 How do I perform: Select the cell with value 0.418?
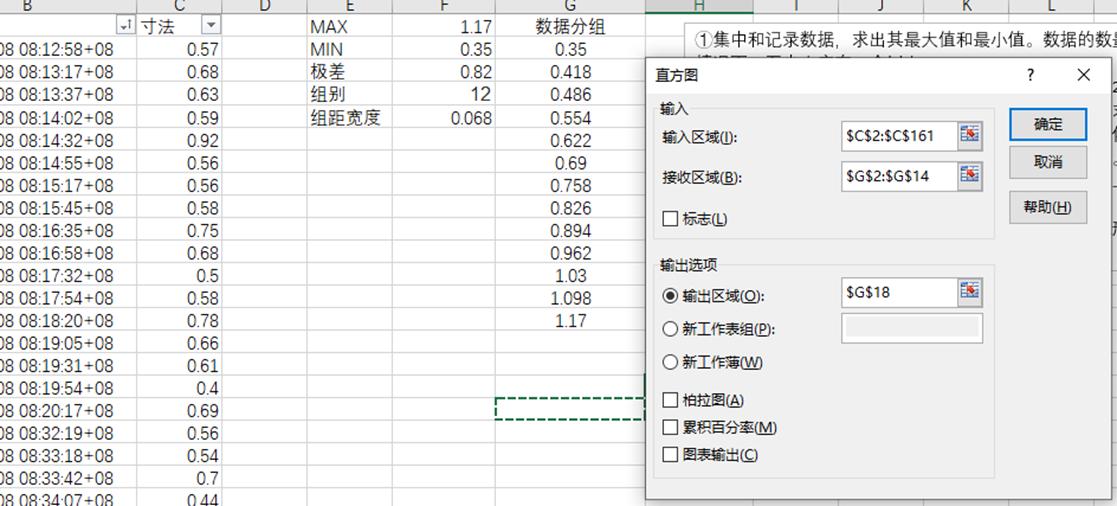[x=570, y=72]
